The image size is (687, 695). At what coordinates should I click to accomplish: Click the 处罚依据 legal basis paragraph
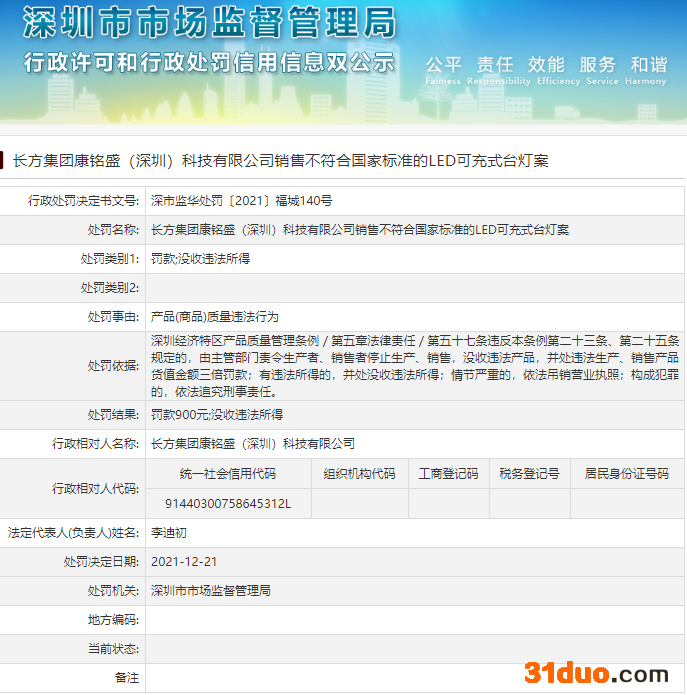point(414,366)
